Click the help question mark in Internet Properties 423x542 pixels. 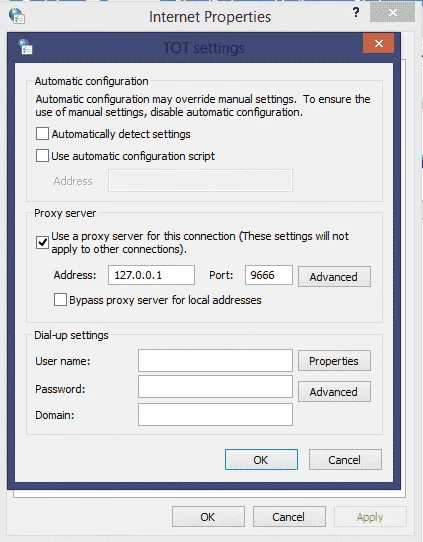pos(356,13)
